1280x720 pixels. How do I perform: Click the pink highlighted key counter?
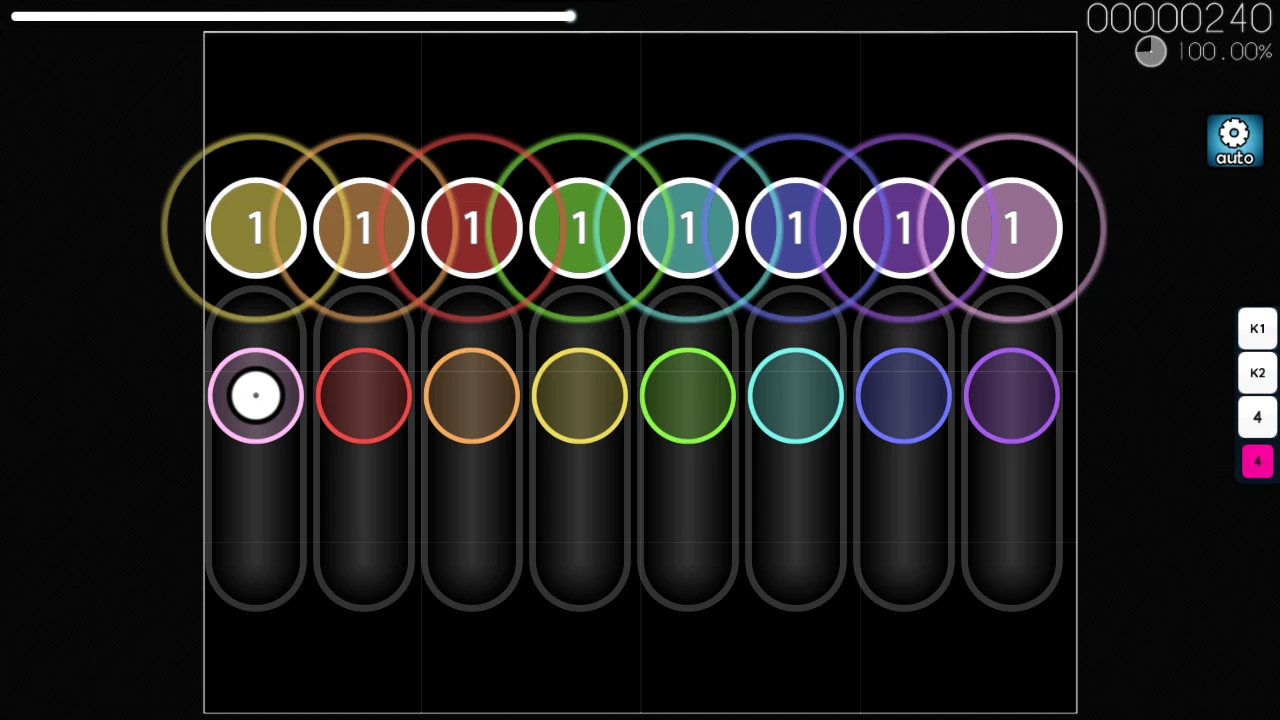(x=1257, y=461)
